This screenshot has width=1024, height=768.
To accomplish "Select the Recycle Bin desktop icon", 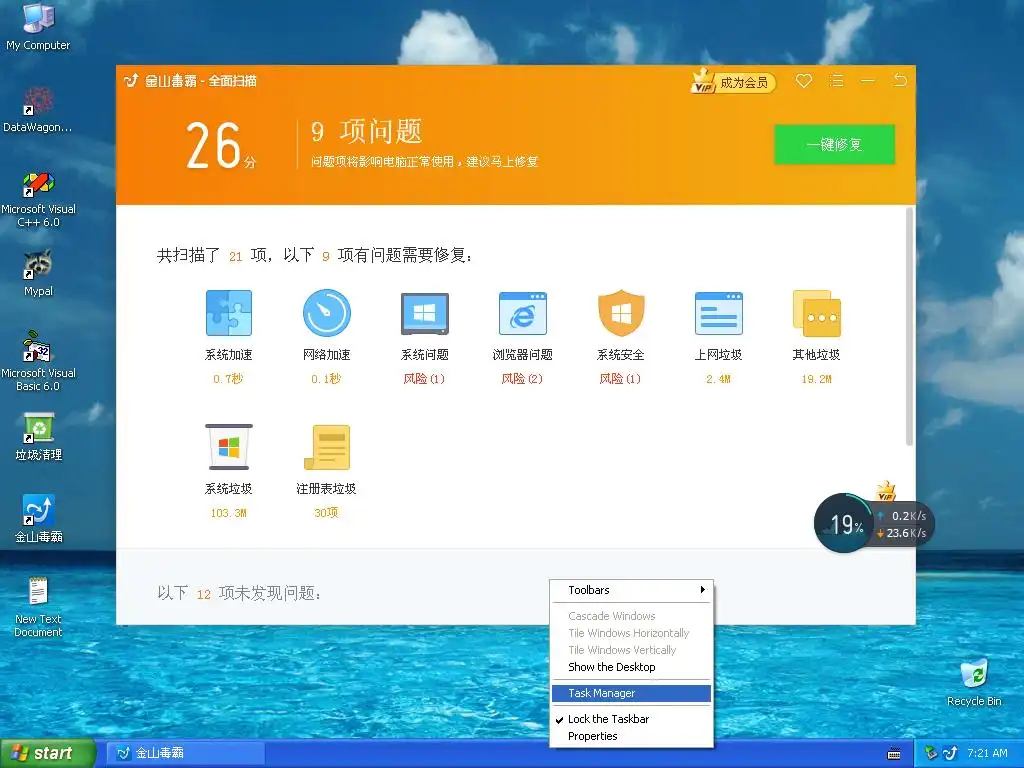I will [x=974, y=683].
